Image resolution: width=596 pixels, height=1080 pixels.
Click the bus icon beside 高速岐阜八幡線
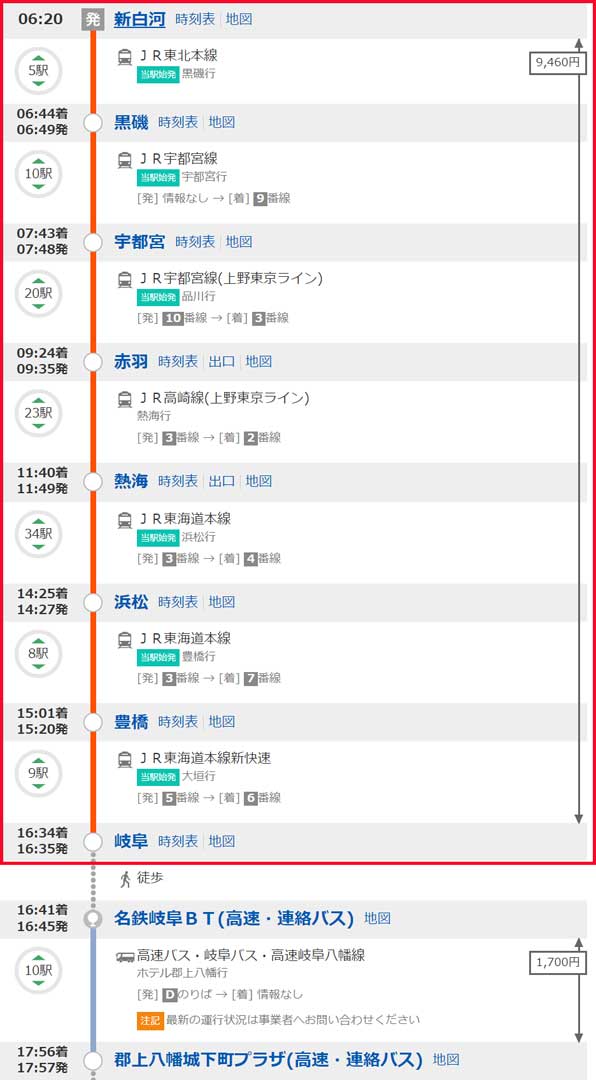pyautogui.click(x=125, y=956)
